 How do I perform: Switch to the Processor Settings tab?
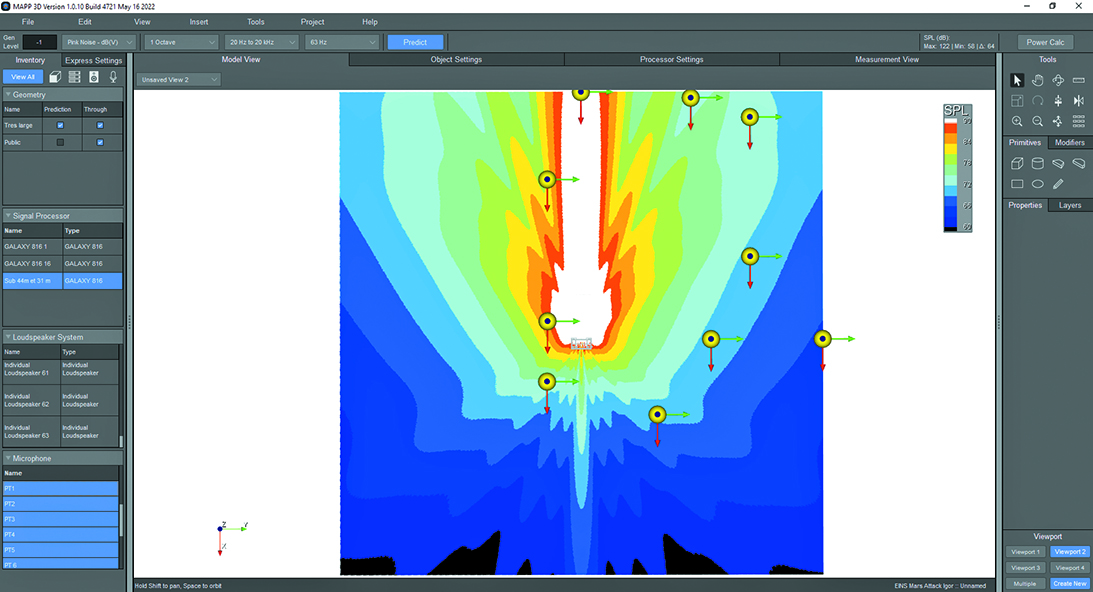pos(671,59)
